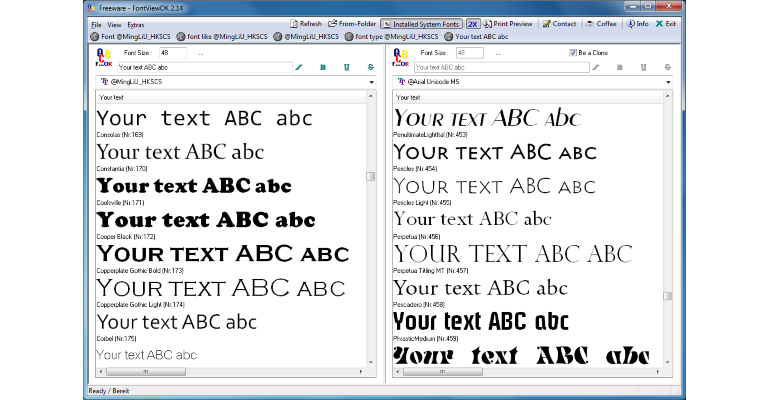Open the File menu
770x400 pixels.
tap(96, 25)
